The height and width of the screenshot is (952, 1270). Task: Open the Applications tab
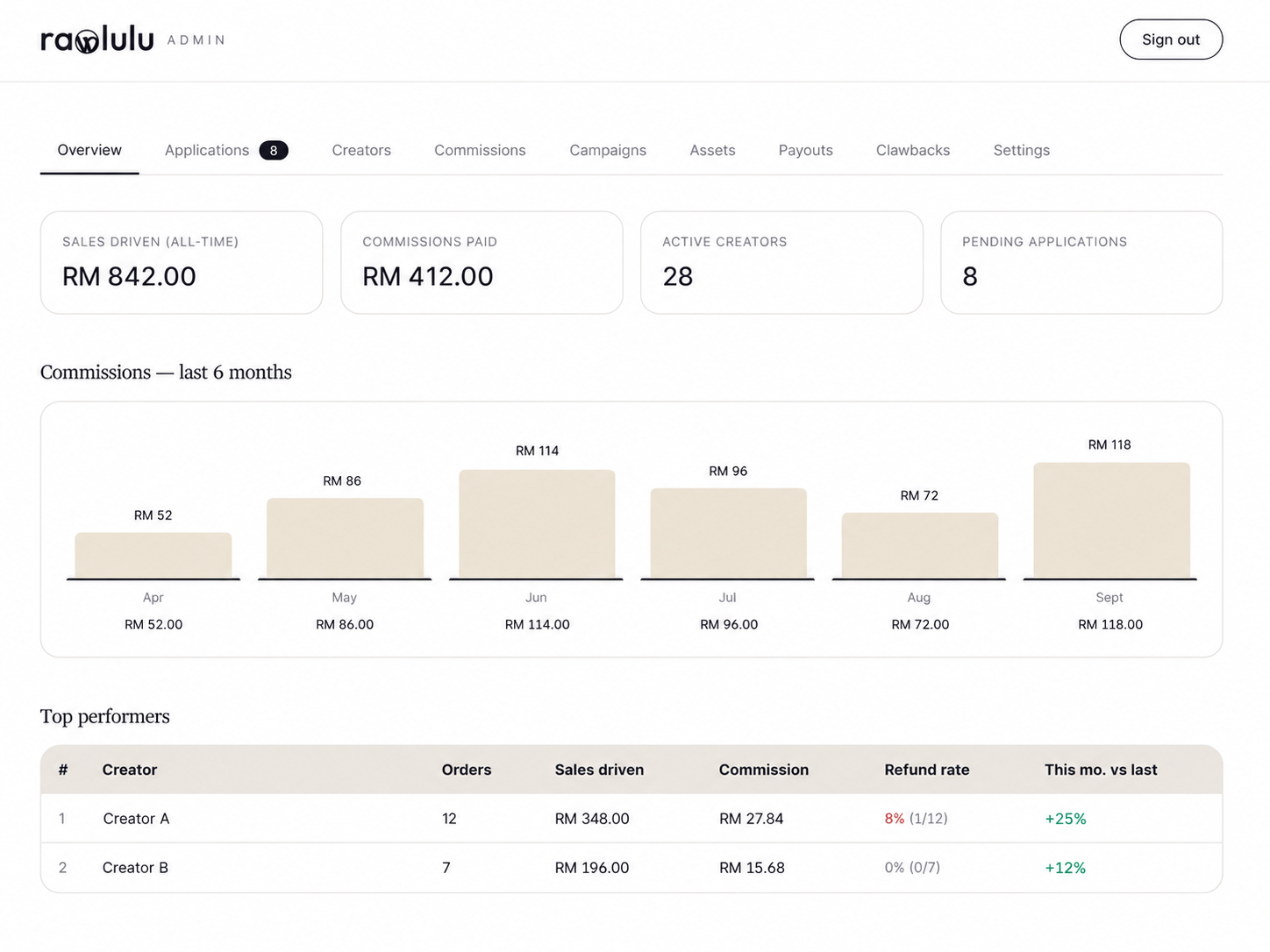pyautogui.click(x=207, y=150)
